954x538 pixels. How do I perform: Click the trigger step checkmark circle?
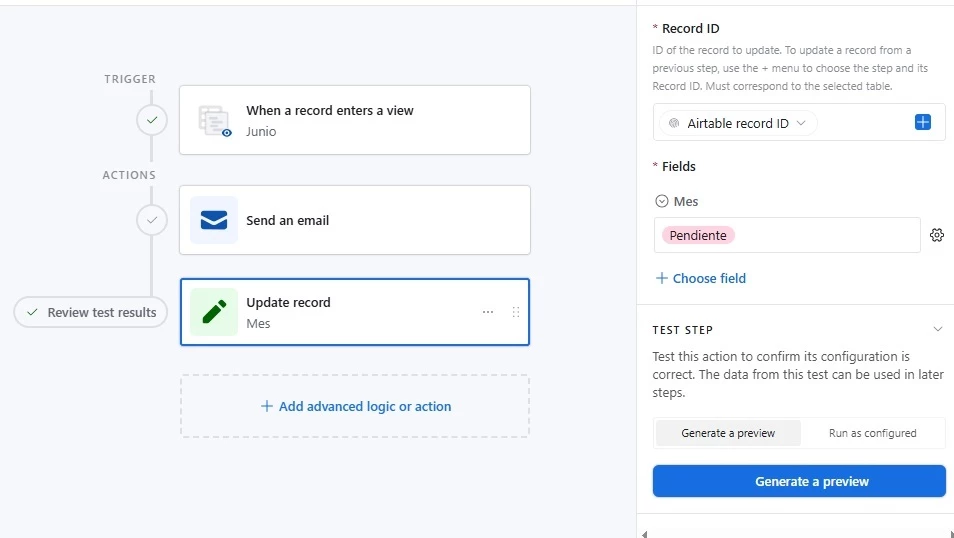click(x=151, y=120)
